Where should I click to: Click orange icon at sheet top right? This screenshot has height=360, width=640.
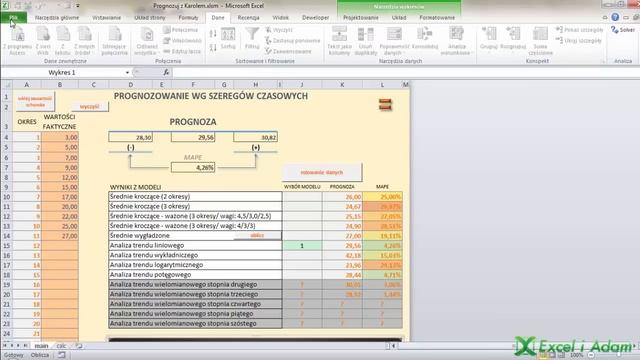point(385,104)
